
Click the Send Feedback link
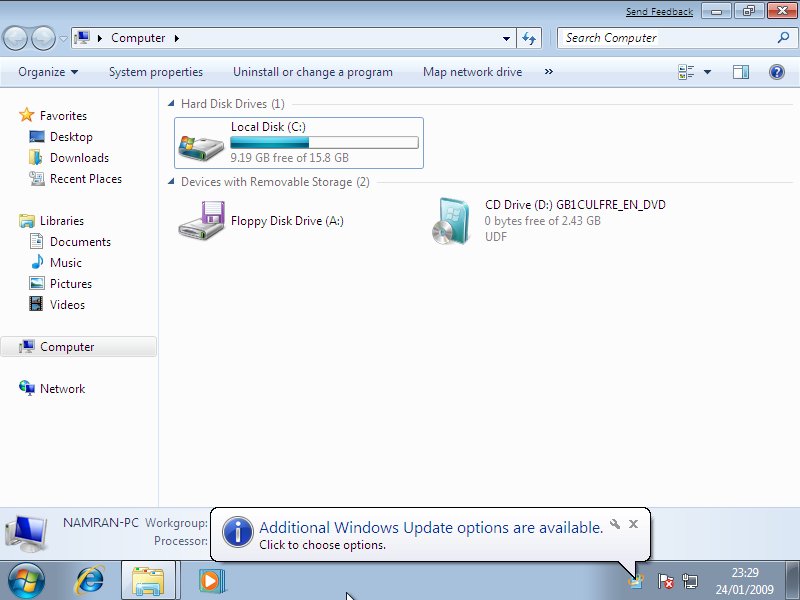click(x=659, y=12)
